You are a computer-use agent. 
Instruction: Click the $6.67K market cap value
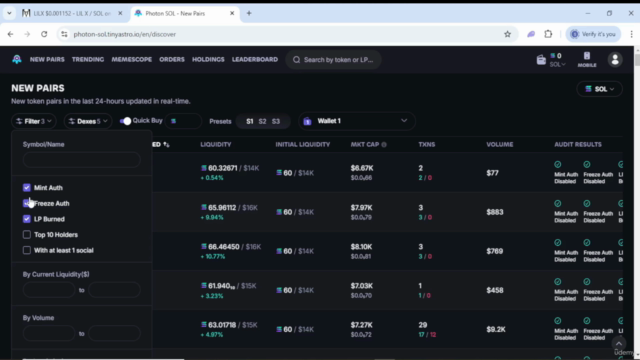(x=362, y=168)
